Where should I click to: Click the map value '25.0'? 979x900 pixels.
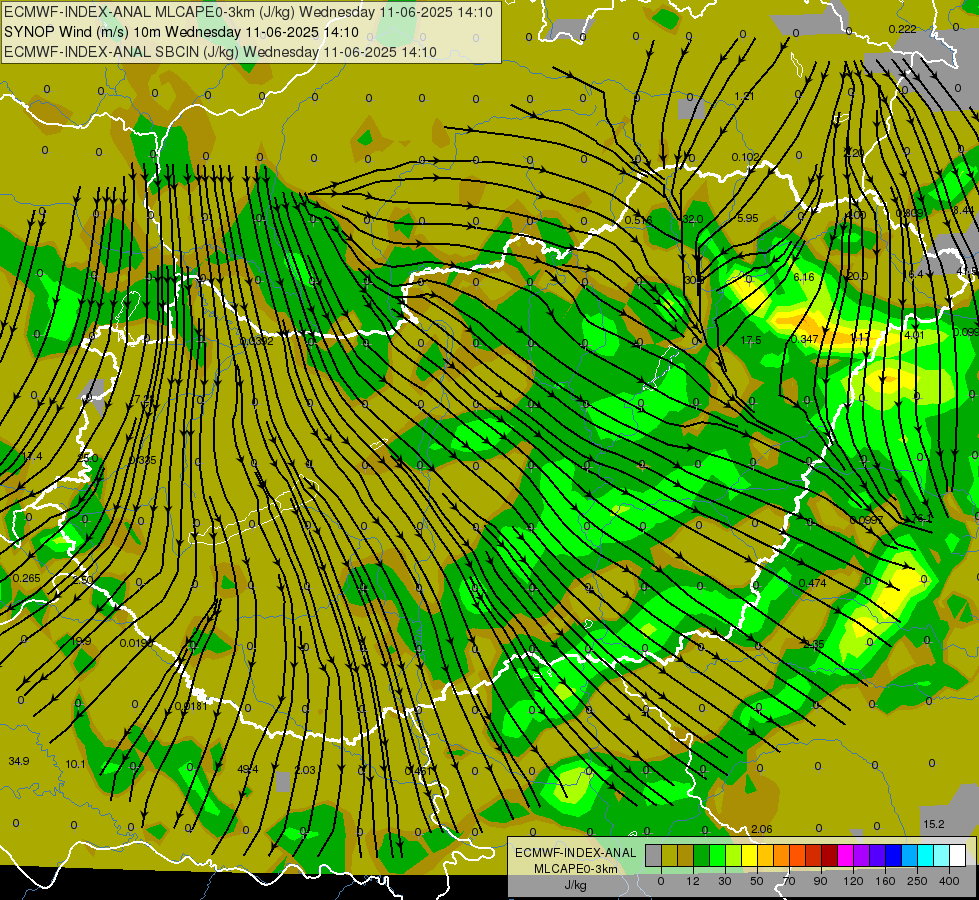click(87, 458)
